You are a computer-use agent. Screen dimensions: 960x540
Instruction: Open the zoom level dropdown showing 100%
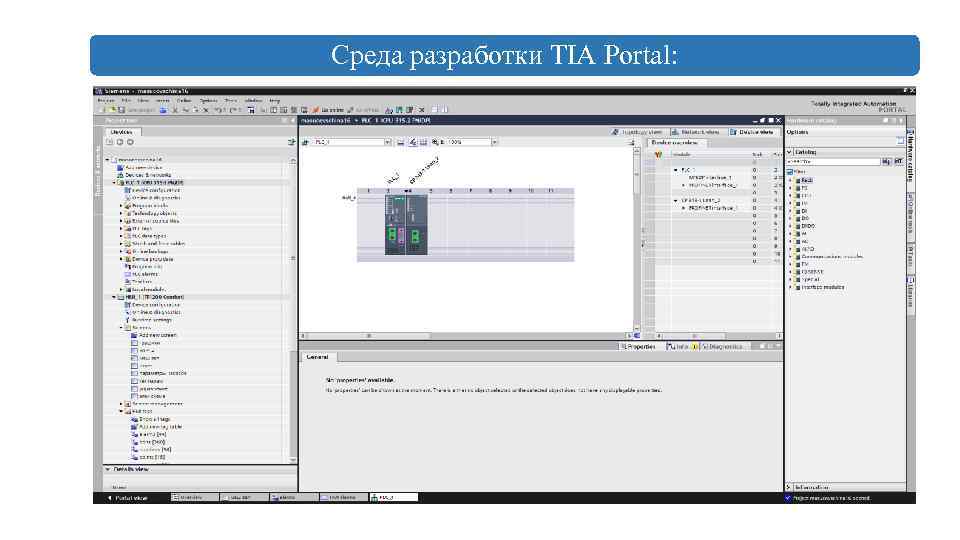click(x=494, y=142)
